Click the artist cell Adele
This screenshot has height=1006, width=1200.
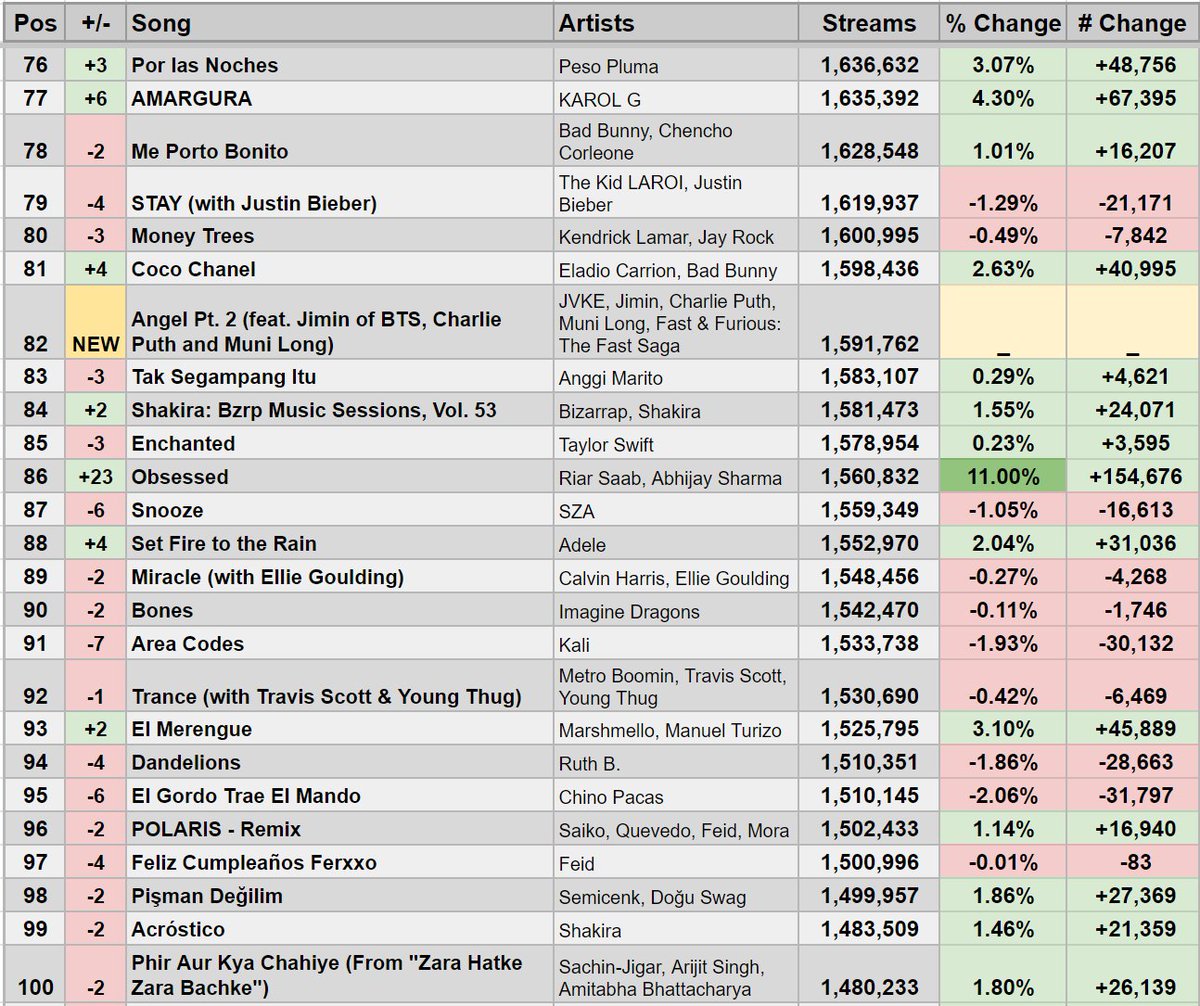tap(677, 544)
